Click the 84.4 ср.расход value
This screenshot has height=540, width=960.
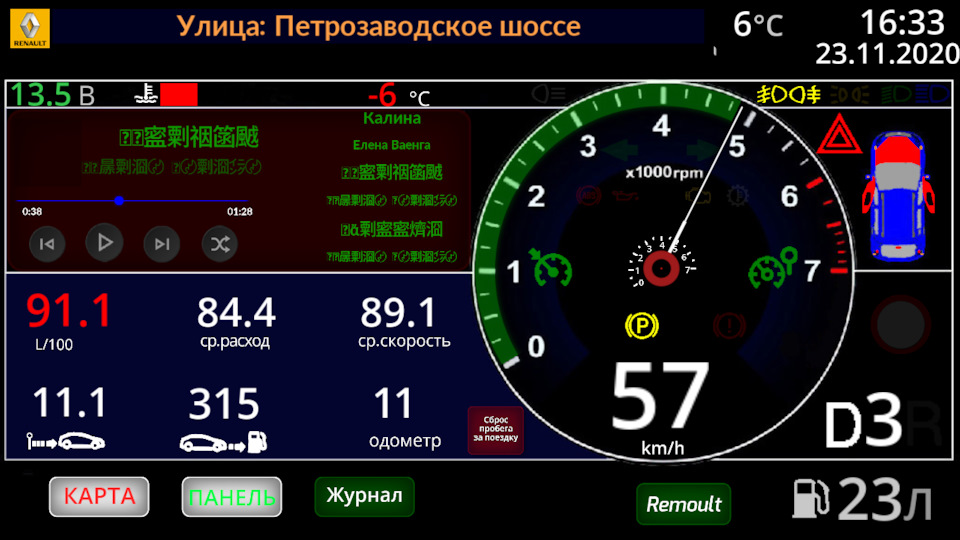click(236, 312)
